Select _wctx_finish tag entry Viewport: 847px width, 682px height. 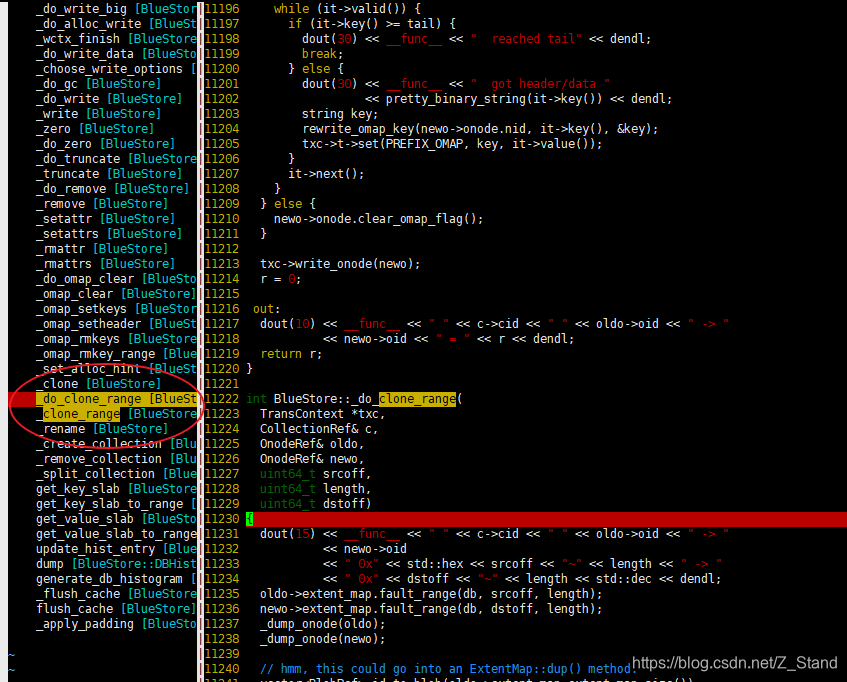[116, 39]
